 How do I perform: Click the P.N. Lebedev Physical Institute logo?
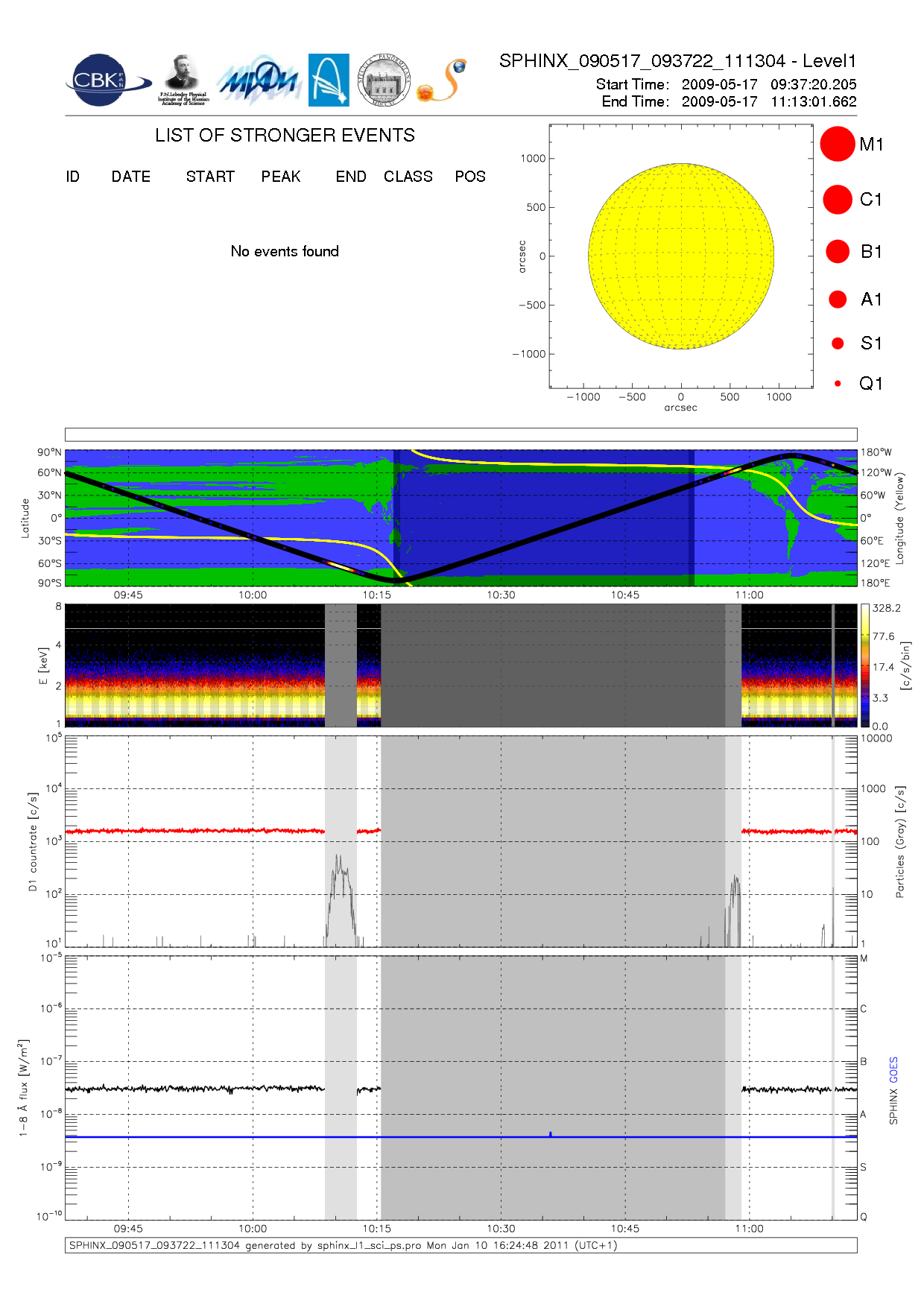click(183, 80)
